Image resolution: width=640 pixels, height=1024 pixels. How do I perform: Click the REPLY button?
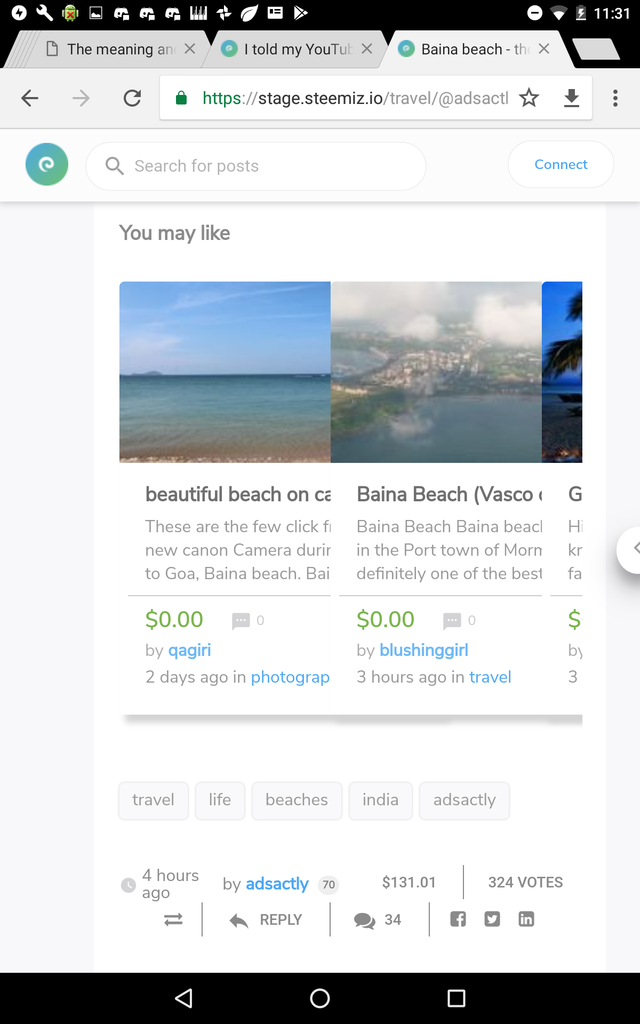[266, 920]
